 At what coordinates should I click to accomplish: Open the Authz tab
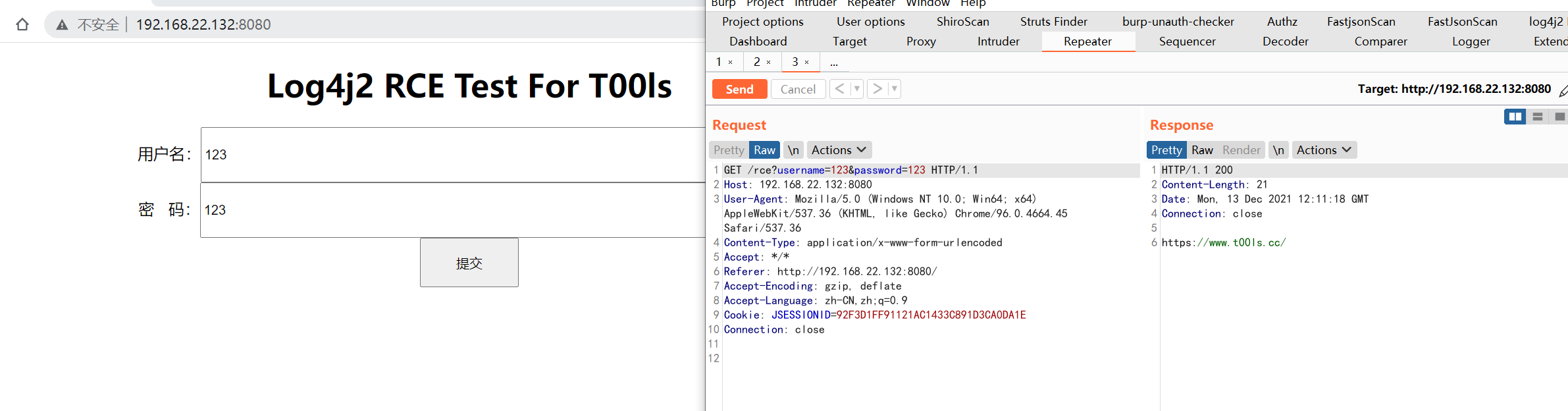pos(1282,22)
